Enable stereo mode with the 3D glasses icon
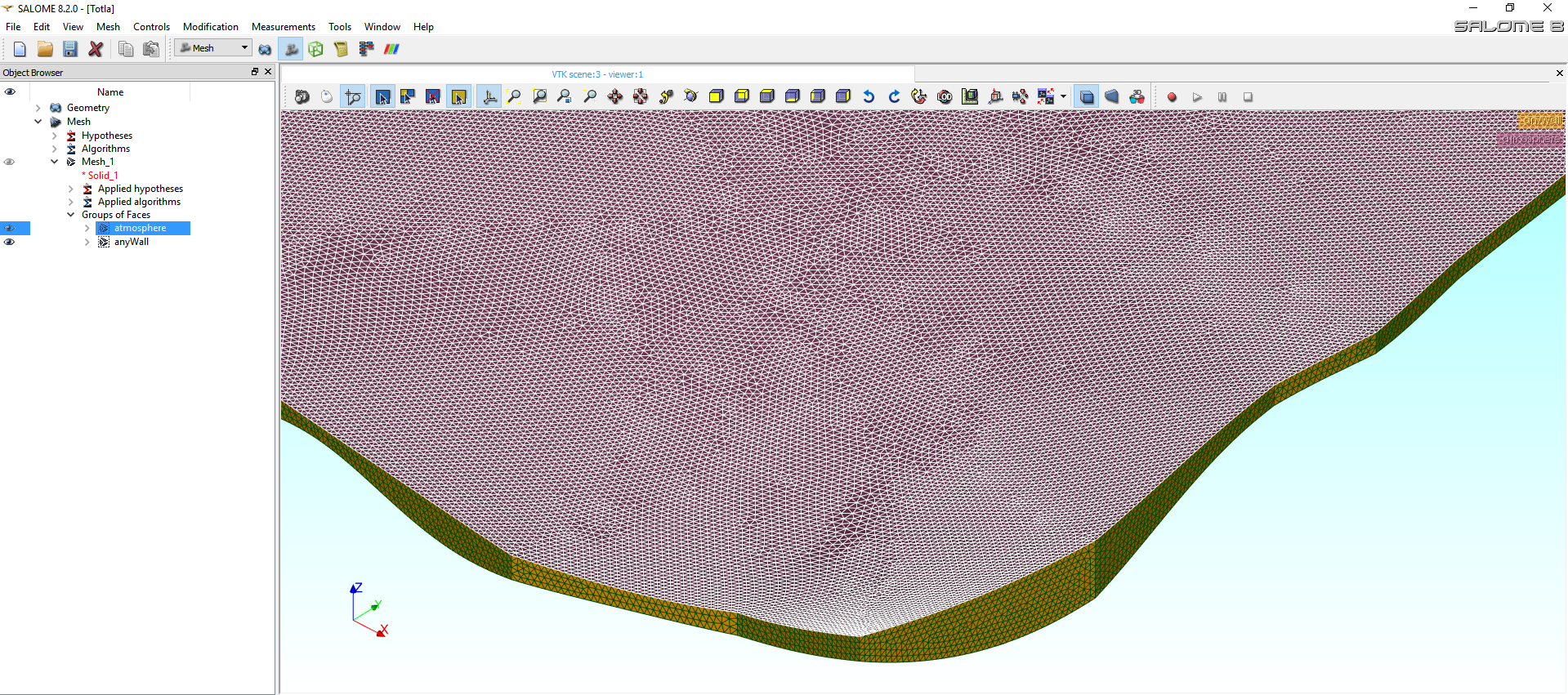 click(1137, 96)
